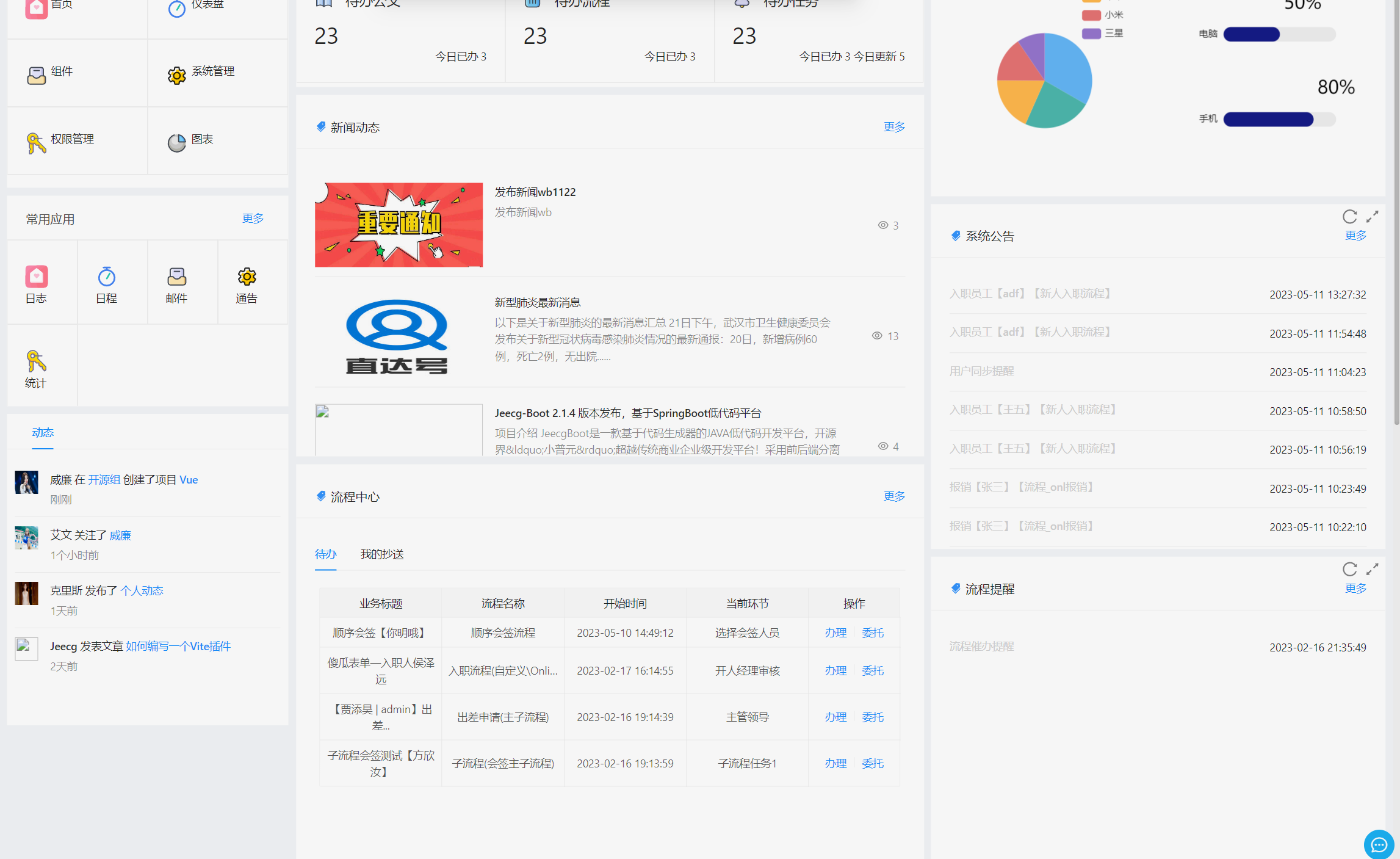Image resolution: width=1400 pixels, height=859 pixels.
Task: Open the 统计 key app icon
Action: coord(36,361)
